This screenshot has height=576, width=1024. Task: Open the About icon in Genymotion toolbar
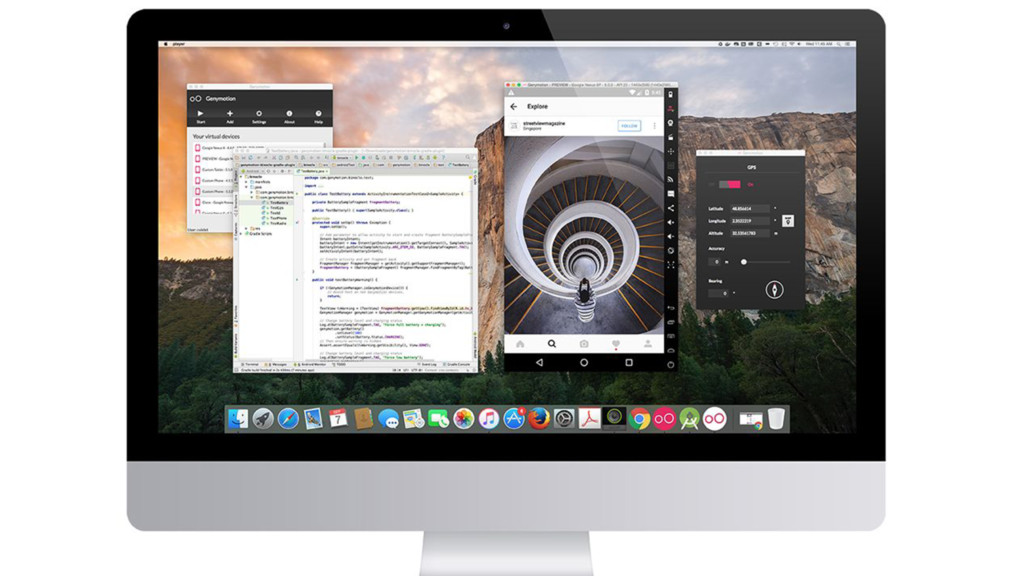289,116
